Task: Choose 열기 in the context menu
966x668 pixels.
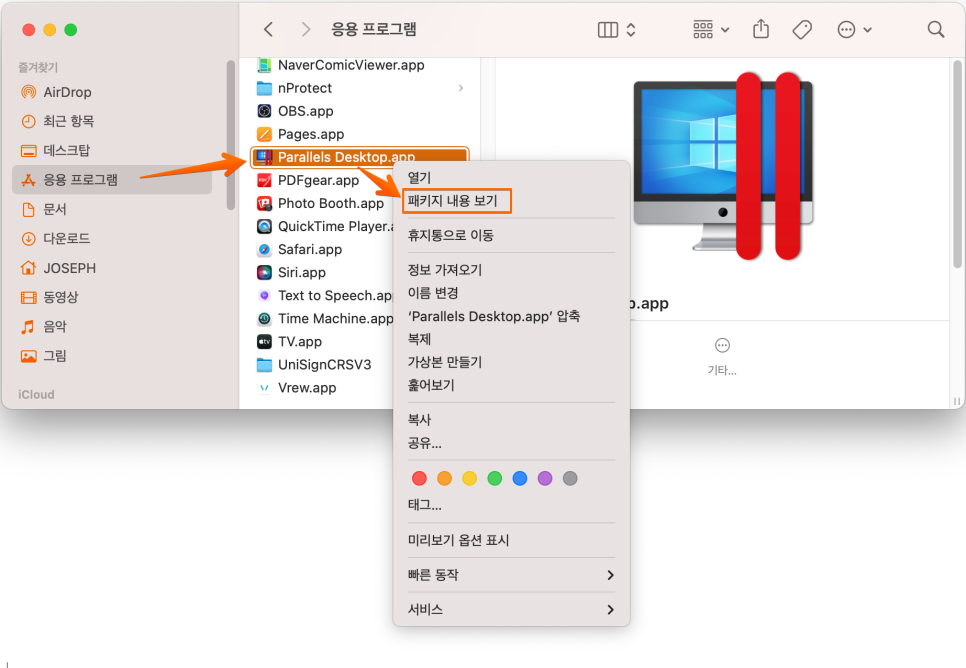Action: coord(511,178)
